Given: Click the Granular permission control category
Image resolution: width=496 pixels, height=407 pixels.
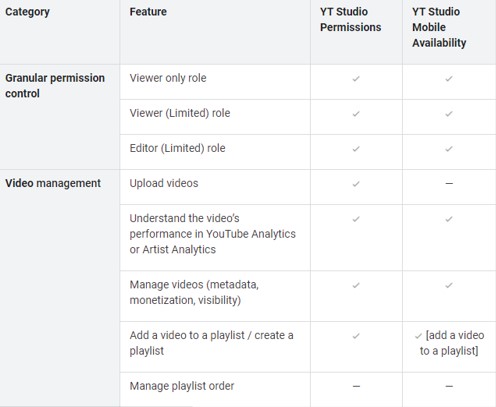Looking at the screenshot, I should click(55, 86).
